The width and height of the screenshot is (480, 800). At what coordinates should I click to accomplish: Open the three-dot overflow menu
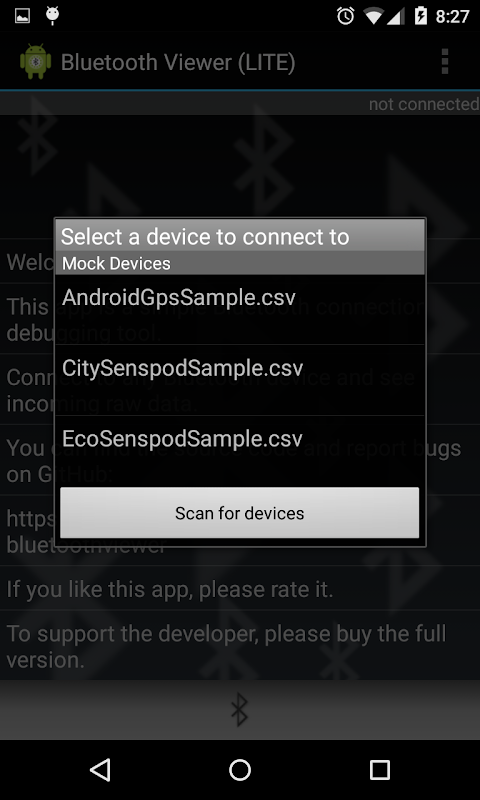point(445,62)
